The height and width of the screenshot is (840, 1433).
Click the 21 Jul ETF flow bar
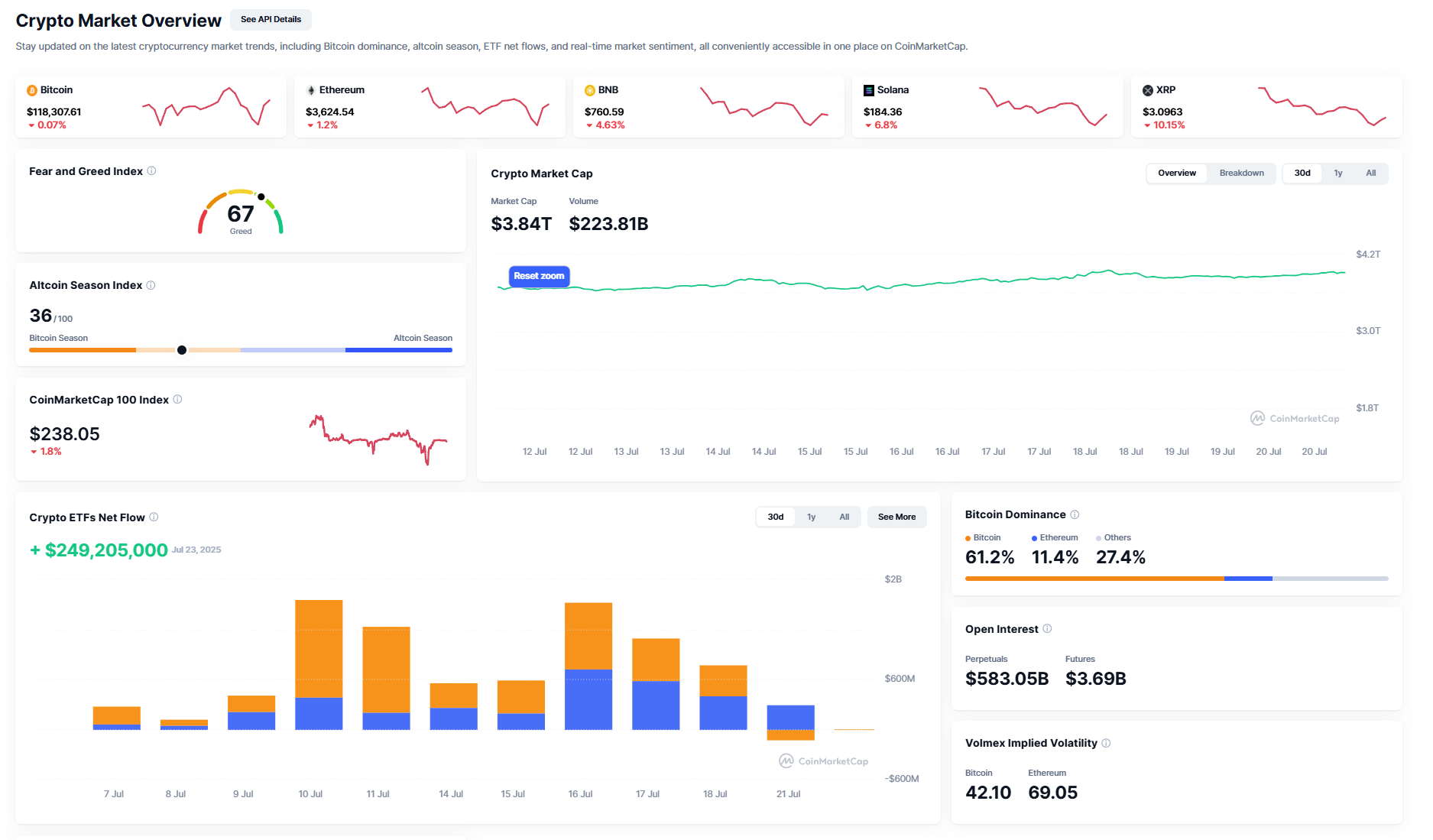(x=791, y=722)
